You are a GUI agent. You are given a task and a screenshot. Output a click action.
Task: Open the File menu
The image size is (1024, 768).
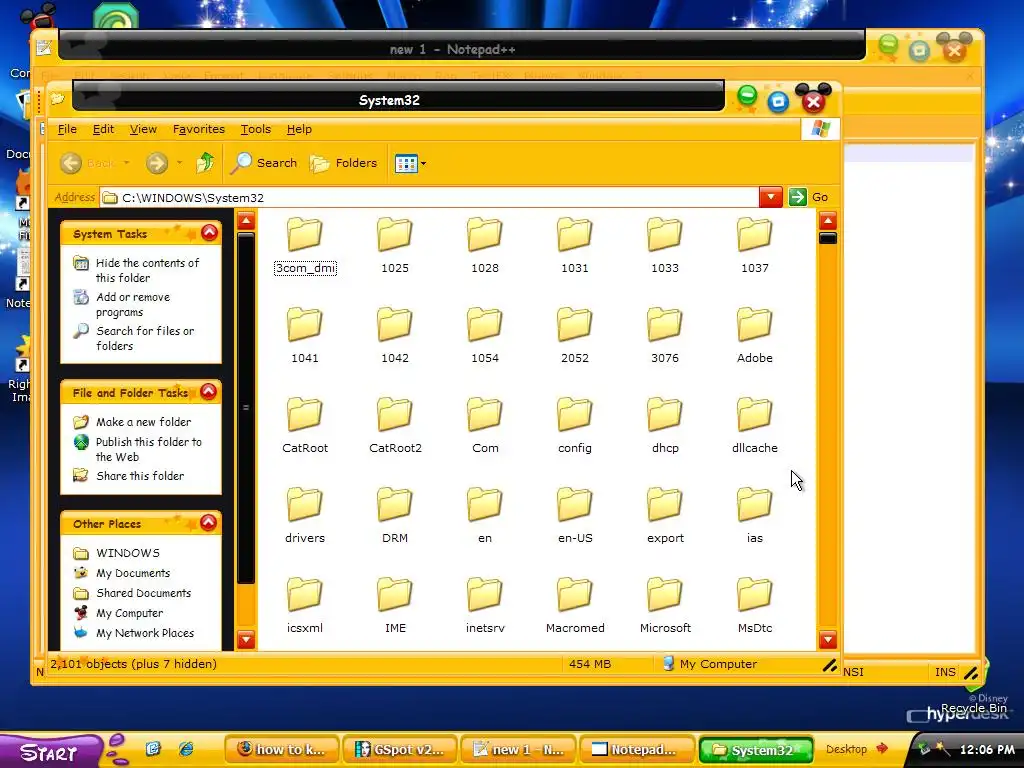(67, 129)
